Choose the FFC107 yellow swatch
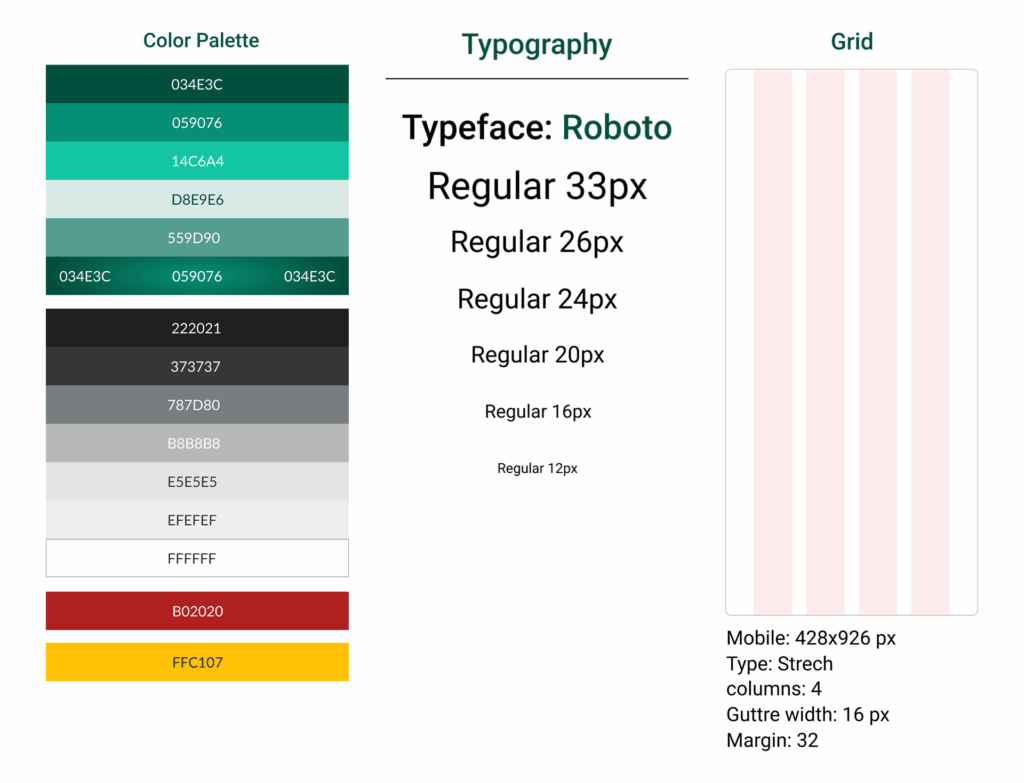1024x783 pixels. tap(197, 662)
